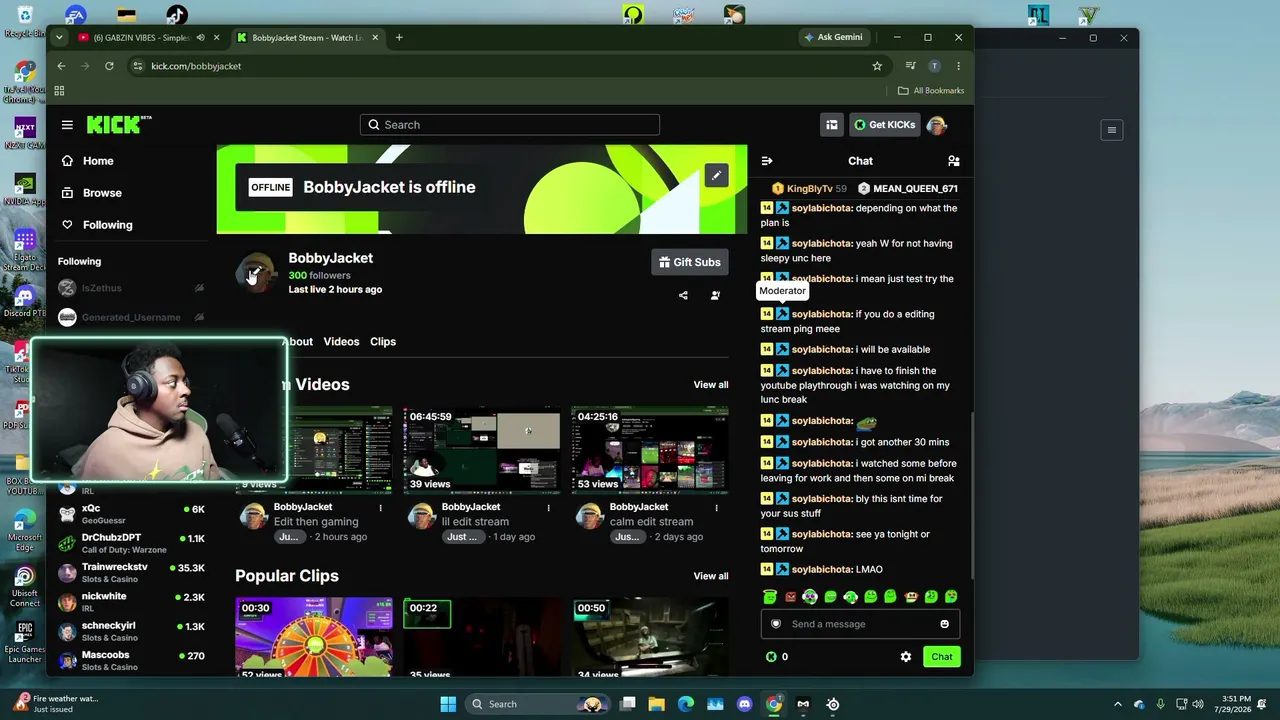Open File Explorer from the taskbar

pos(657,704)
